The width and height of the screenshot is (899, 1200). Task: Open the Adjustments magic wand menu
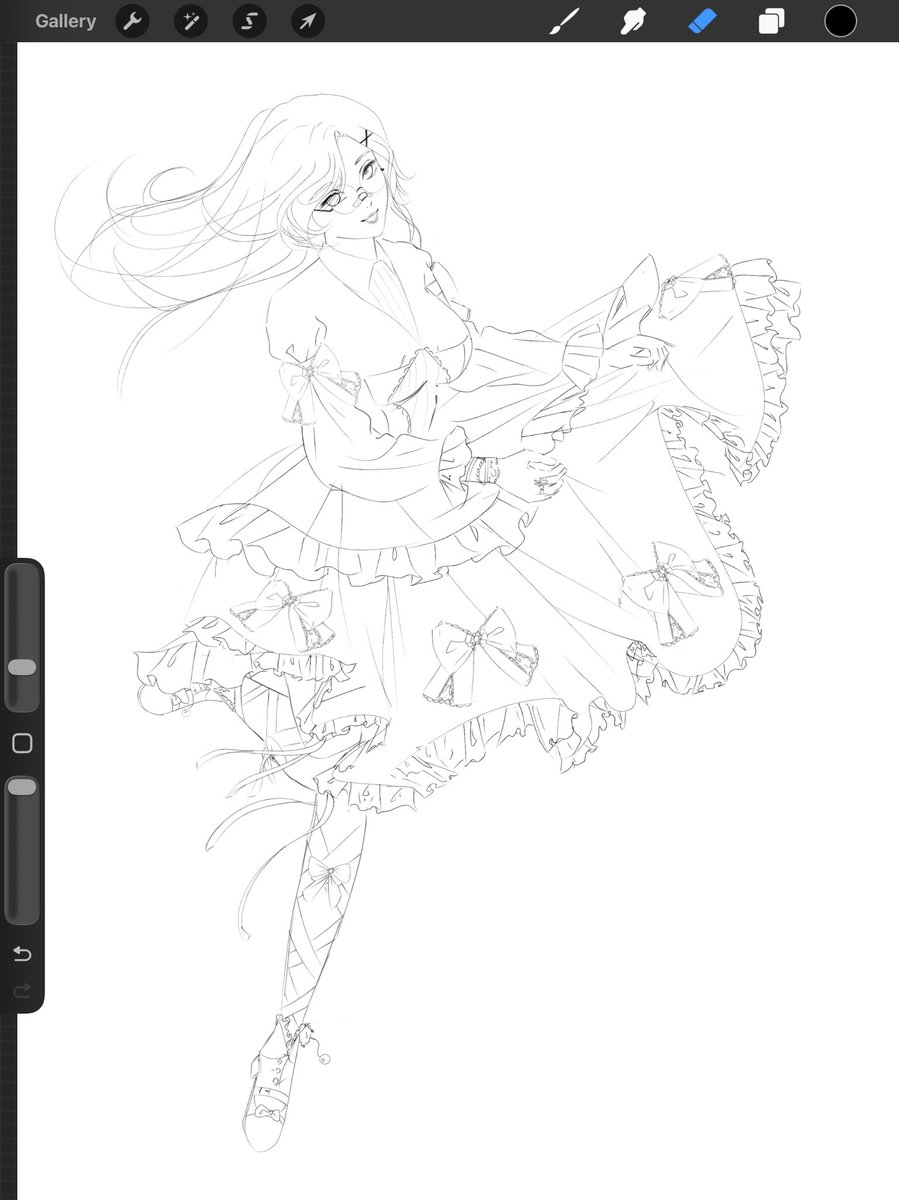pos(190,21)
